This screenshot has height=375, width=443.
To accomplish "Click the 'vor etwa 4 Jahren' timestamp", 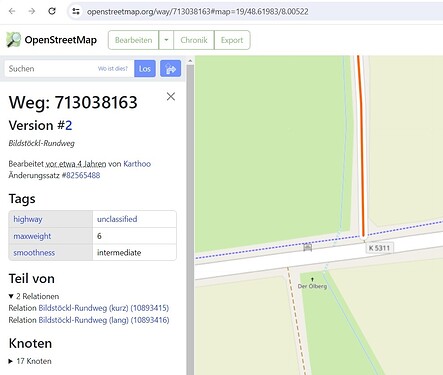I will click(76, 164).
